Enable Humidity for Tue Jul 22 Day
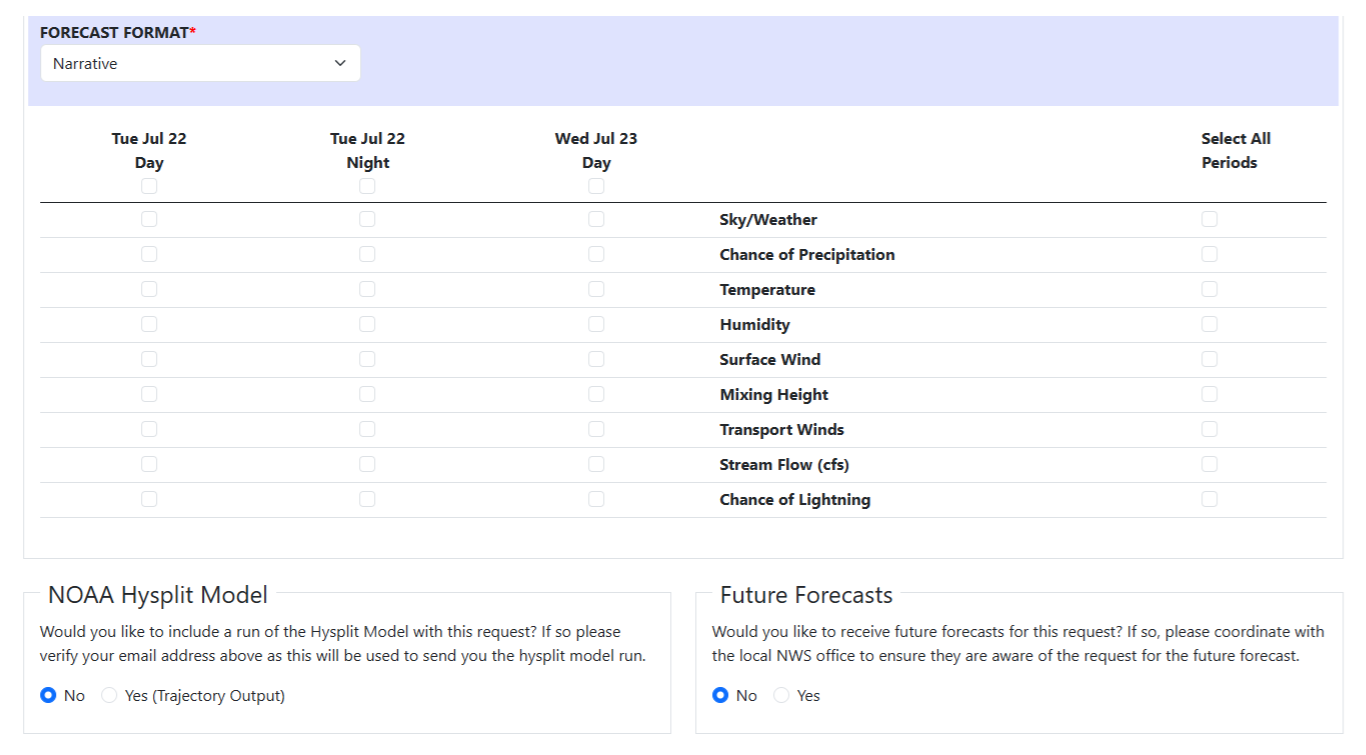Image resolution: width=1366 pixels, height=755 pixels. tap(149, 323)
